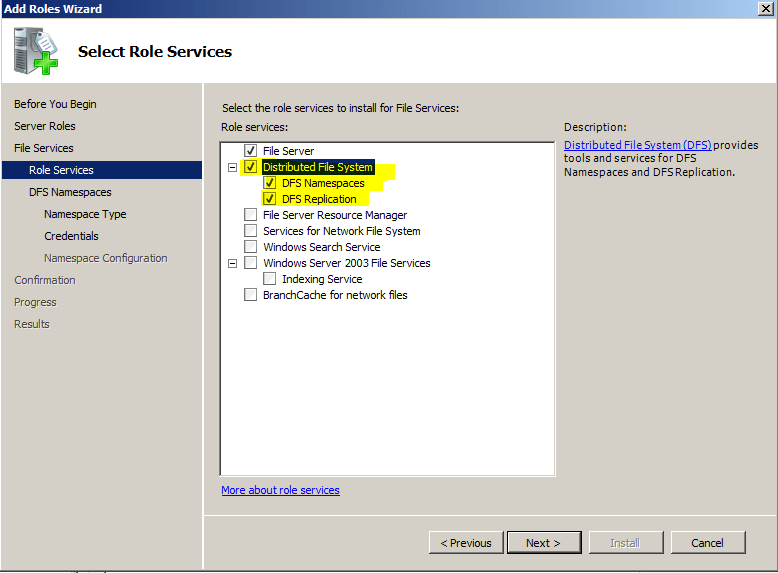The image size is (778, 573).
Task: Select the DFS Namespaces row label
Action: [x=323, y=183]
